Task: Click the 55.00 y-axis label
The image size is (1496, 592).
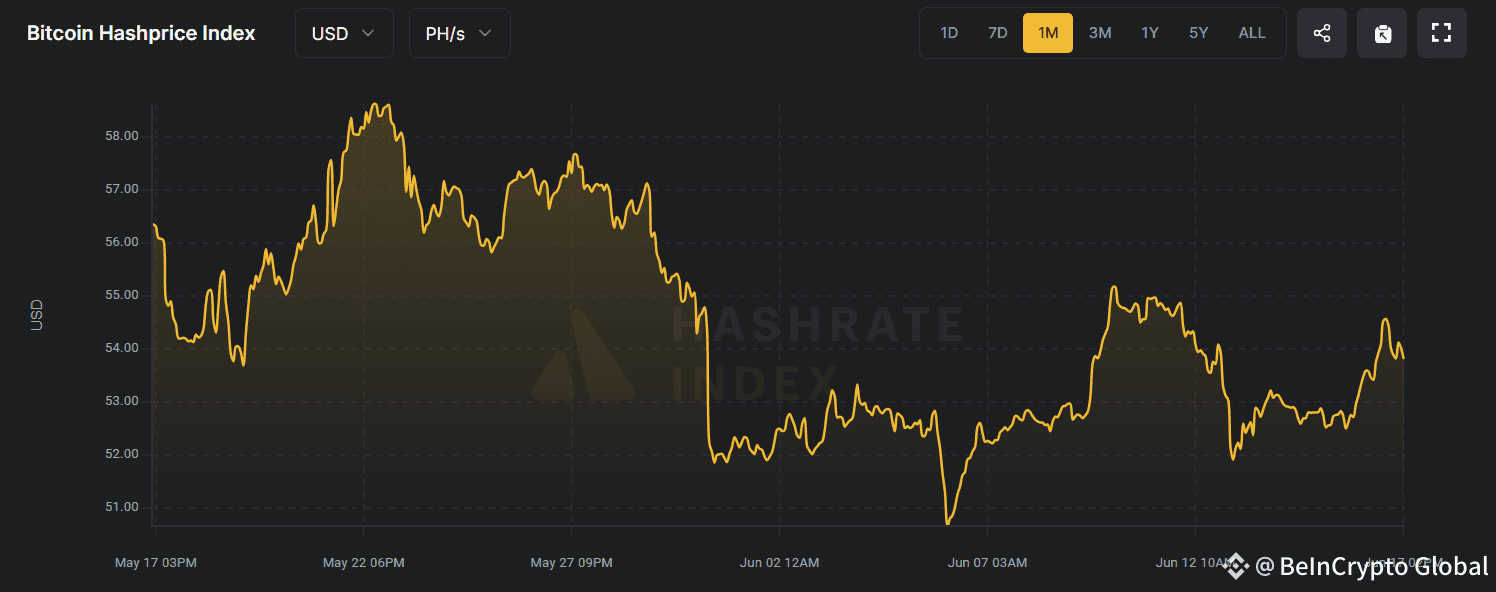Action: [122, 295]
